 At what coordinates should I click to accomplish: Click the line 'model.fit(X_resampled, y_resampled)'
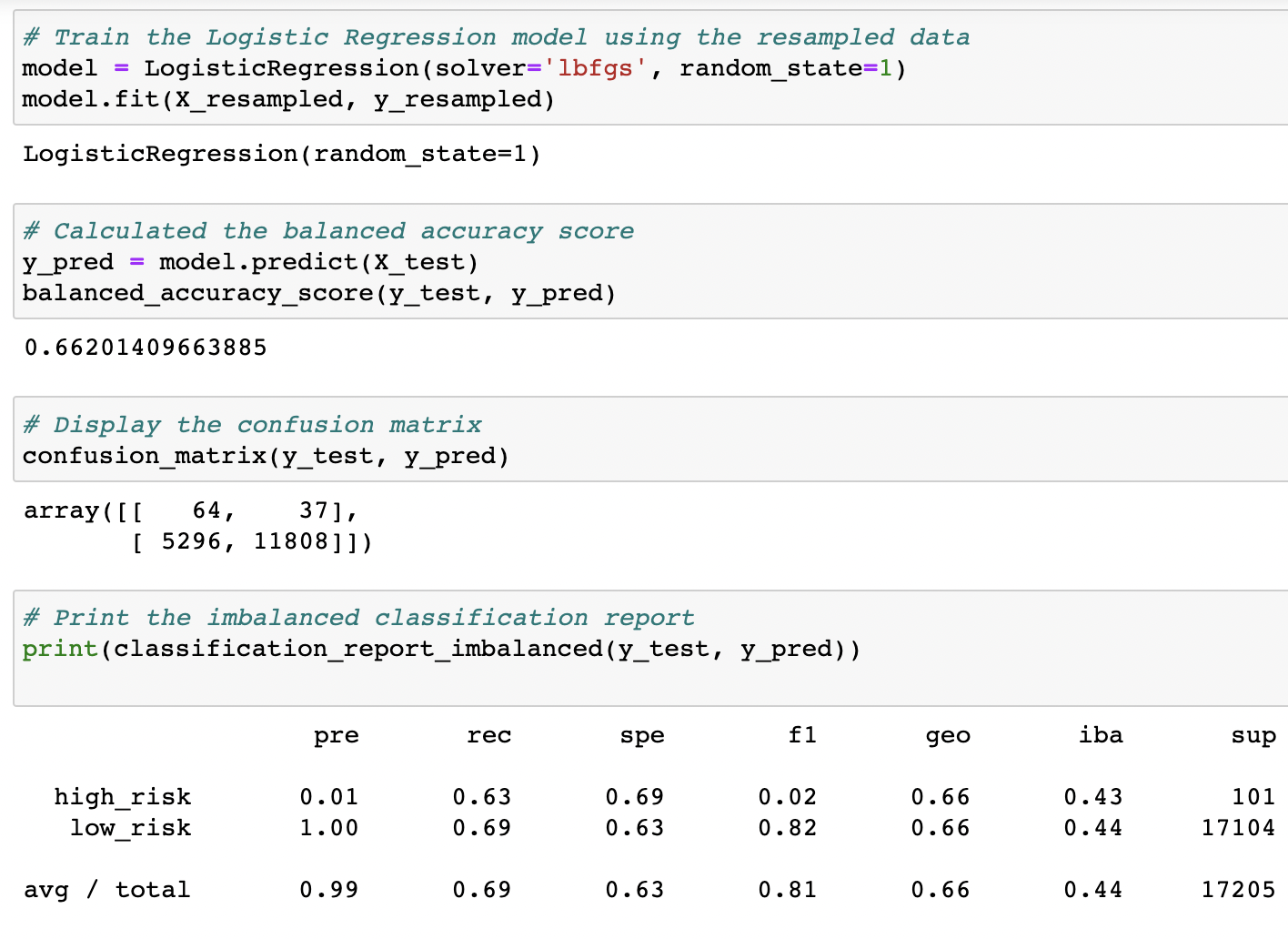[x=288, y=99]
